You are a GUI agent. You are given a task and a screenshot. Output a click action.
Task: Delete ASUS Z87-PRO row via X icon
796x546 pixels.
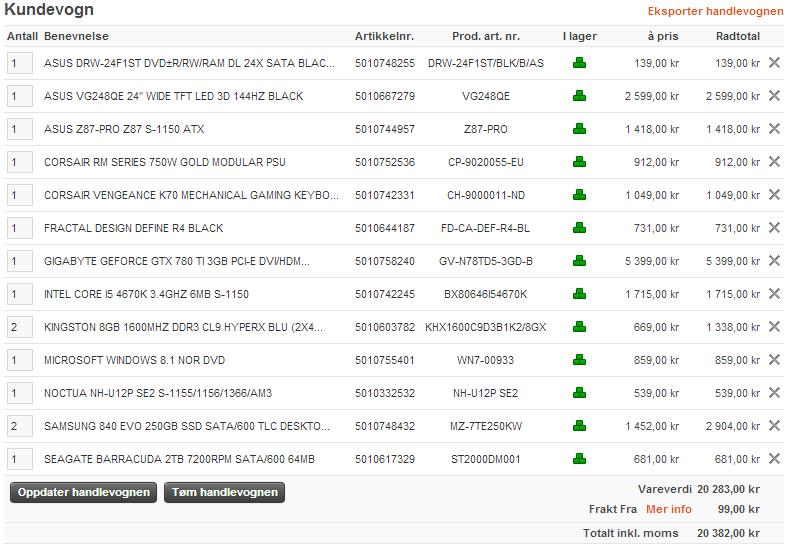click(x=774, y=128)
